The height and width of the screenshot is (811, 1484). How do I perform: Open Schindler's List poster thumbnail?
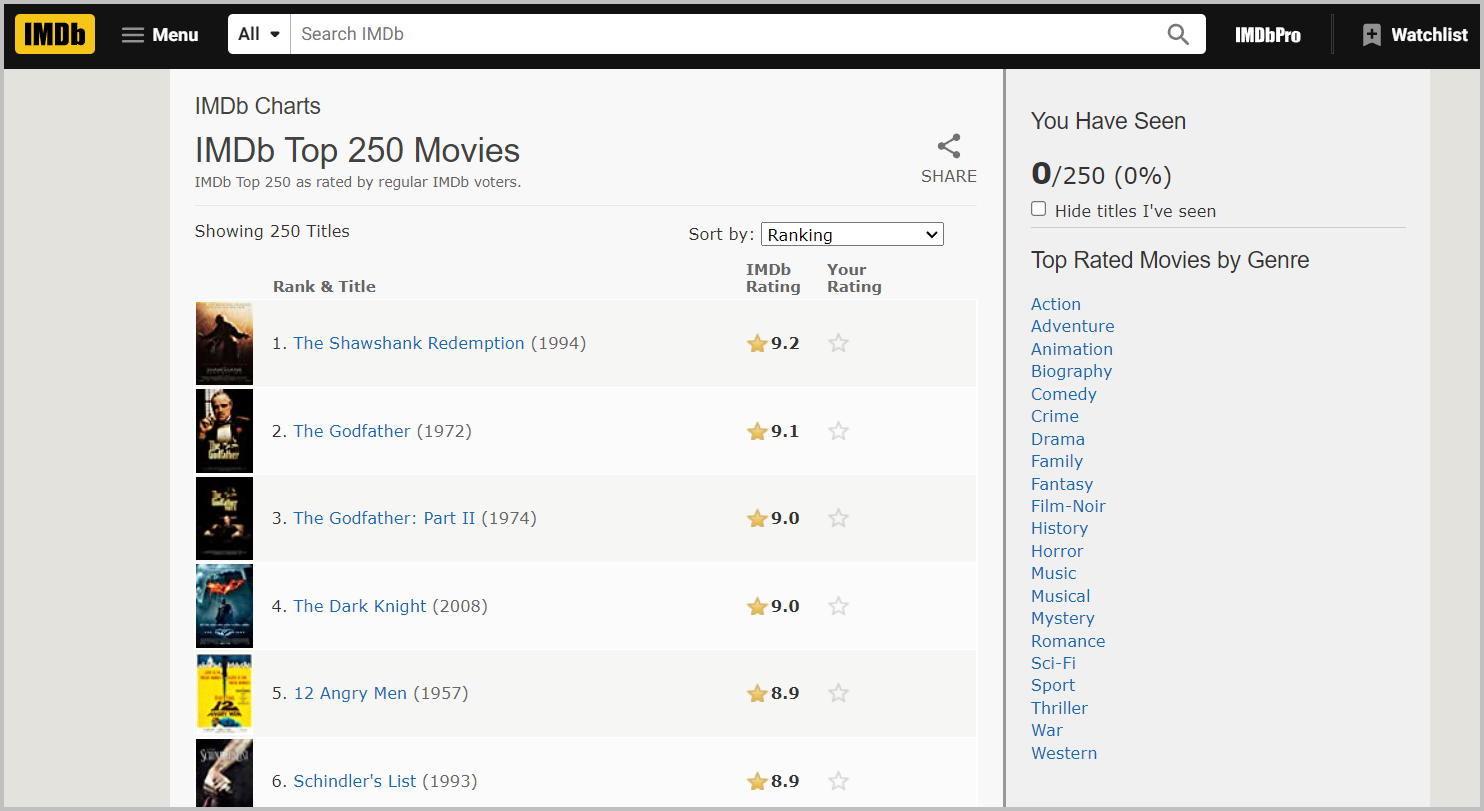pyautogui.click(x=224, y=773)
